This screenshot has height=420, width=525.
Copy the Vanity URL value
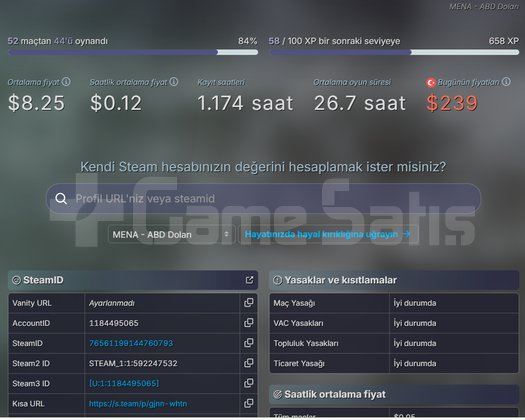pos(248,303)
